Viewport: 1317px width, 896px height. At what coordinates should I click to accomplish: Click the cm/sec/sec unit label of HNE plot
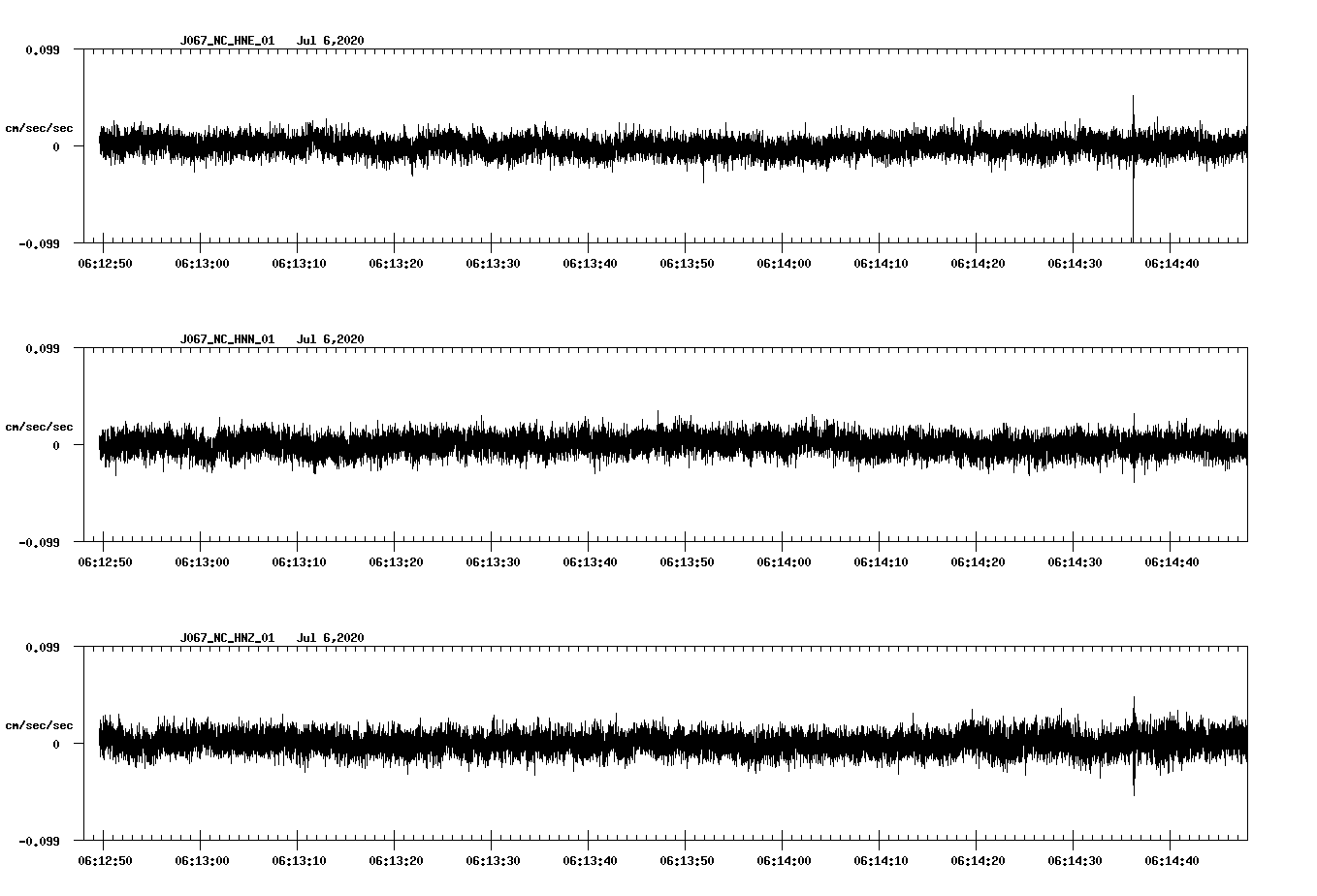point(39,128)
